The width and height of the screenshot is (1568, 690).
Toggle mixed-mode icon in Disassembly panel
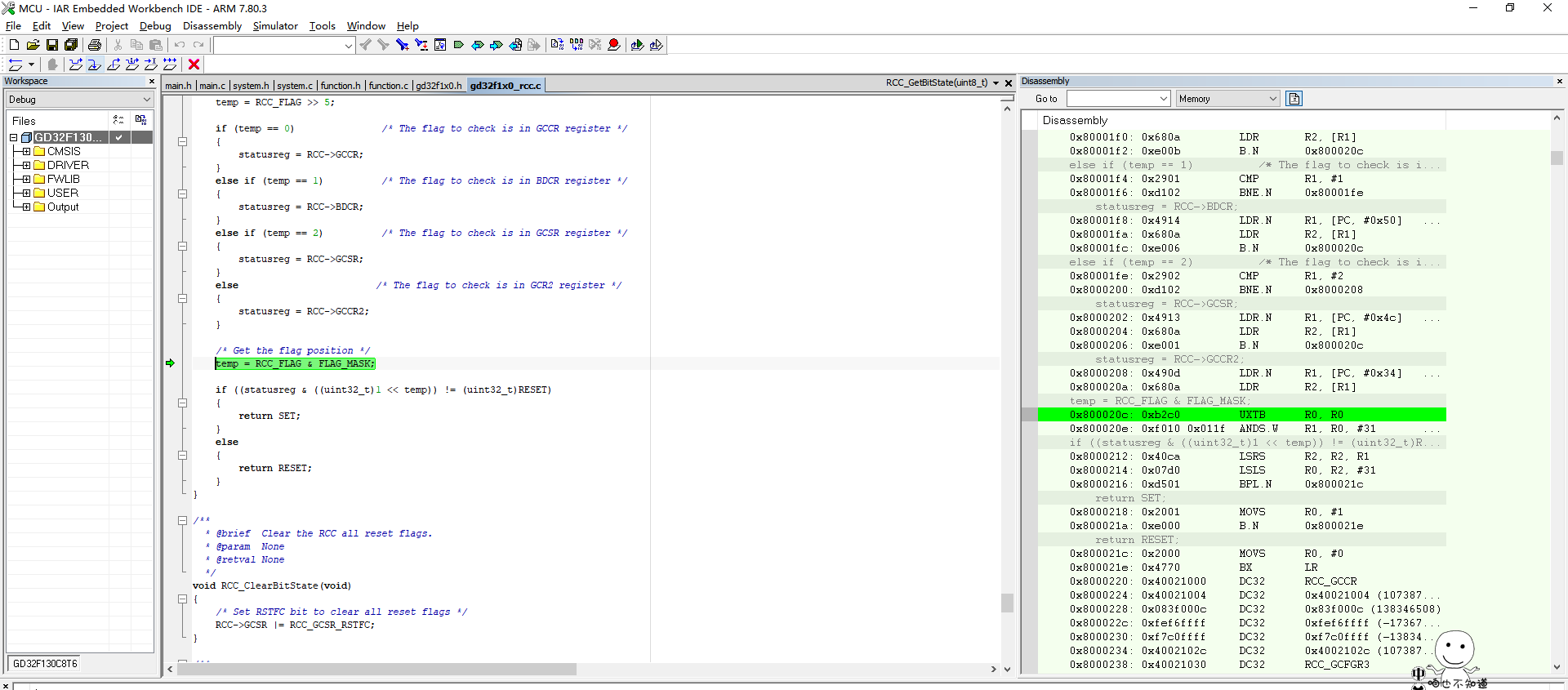(1294, 99)
